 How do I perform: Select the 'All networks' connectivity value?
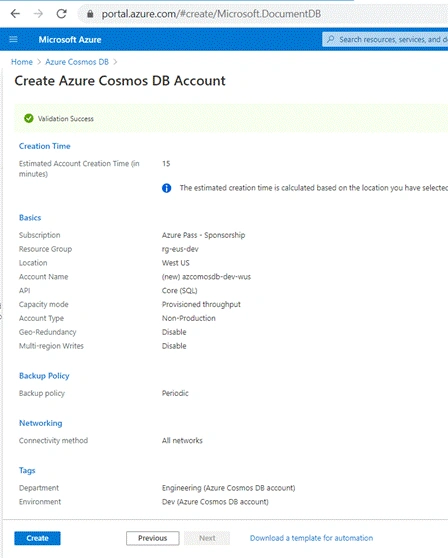click(x=182, y=441)
